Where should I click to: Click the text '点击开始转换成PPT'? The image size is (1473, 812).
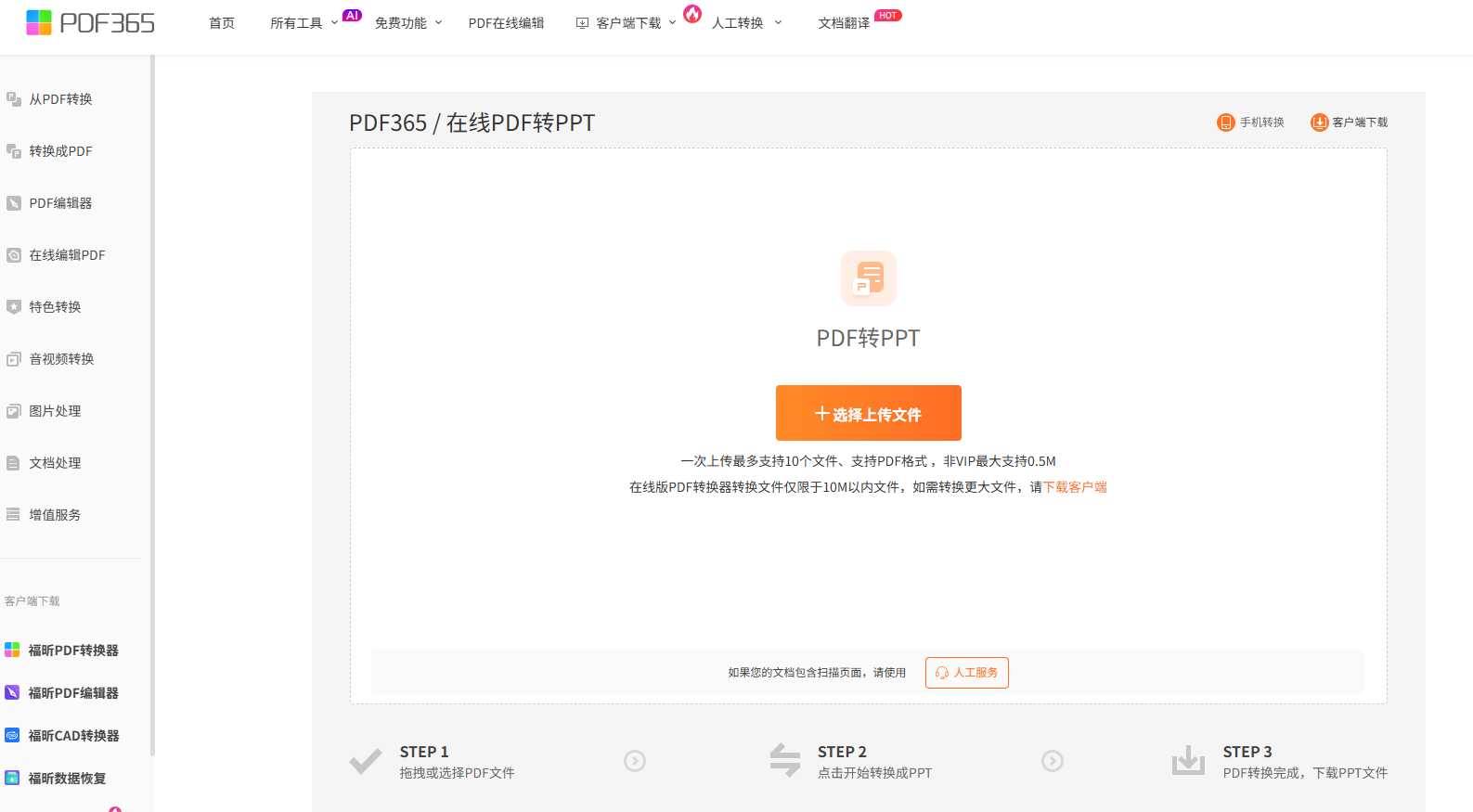click(x=875, y=773)
